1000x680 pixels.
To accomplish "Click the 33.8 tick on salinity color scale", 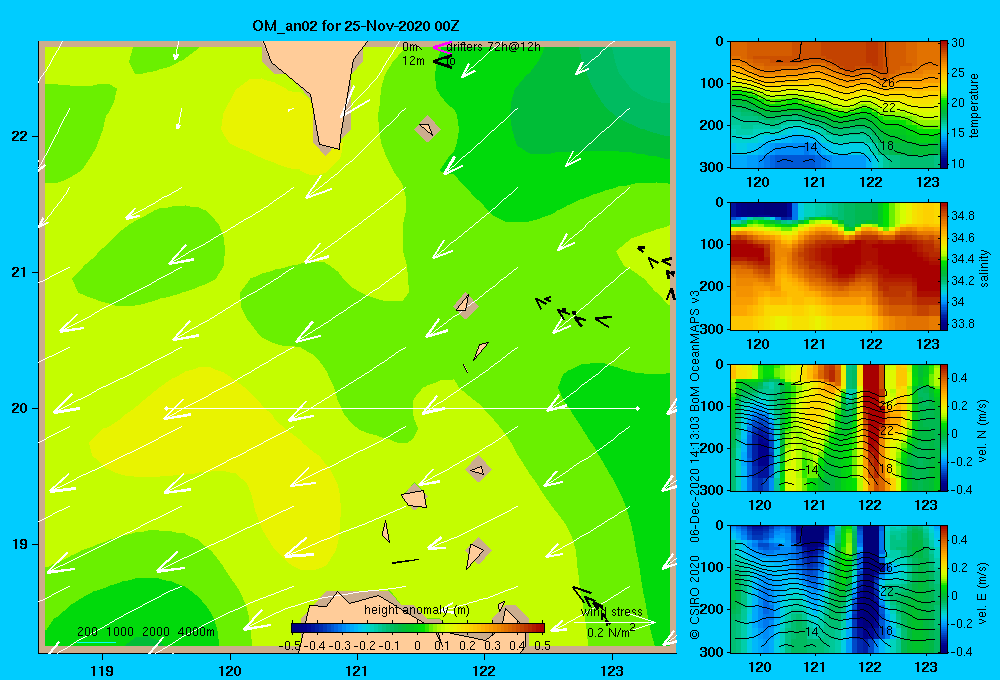I will [963, 323].
